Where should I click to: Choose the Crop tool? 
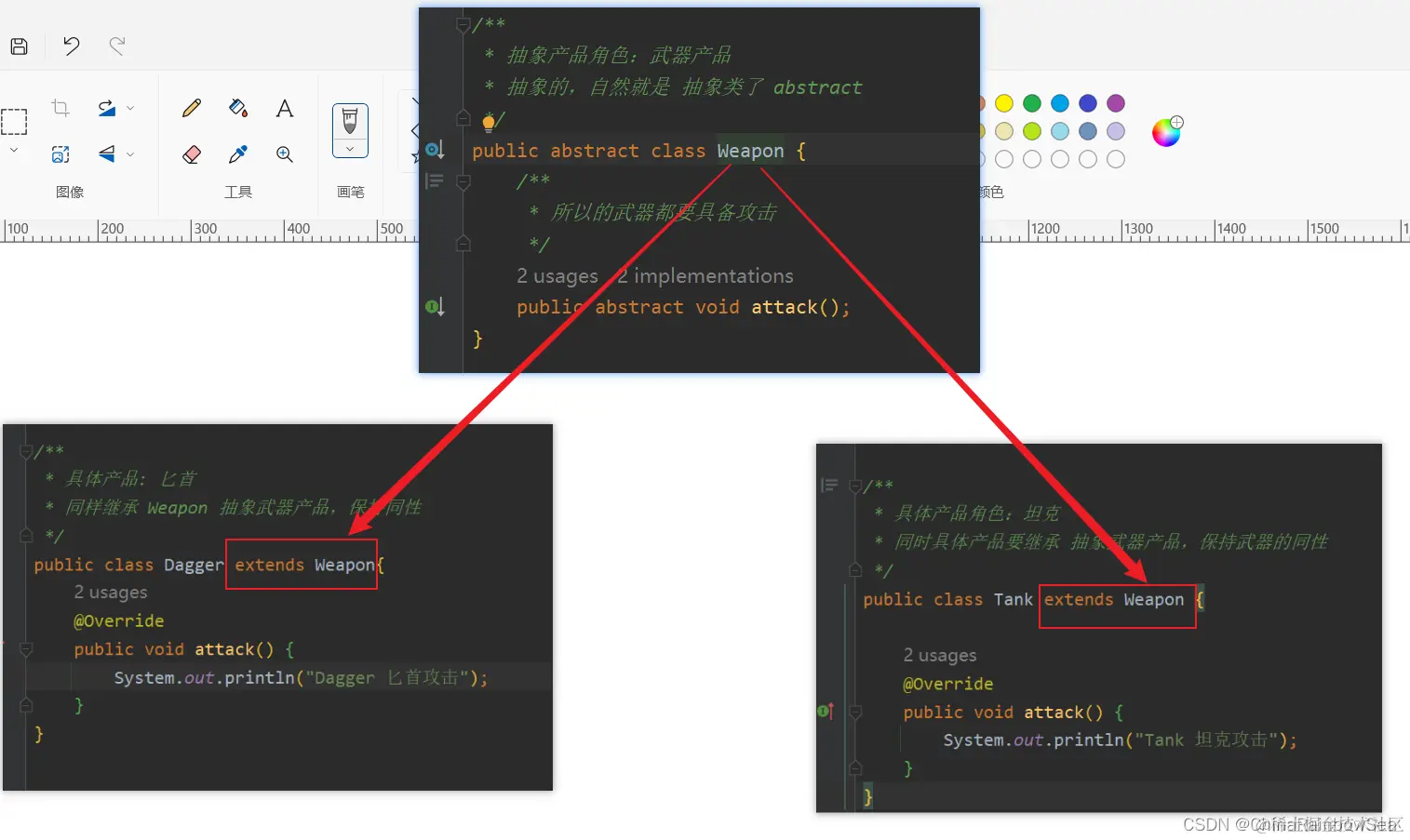[60, 108]
